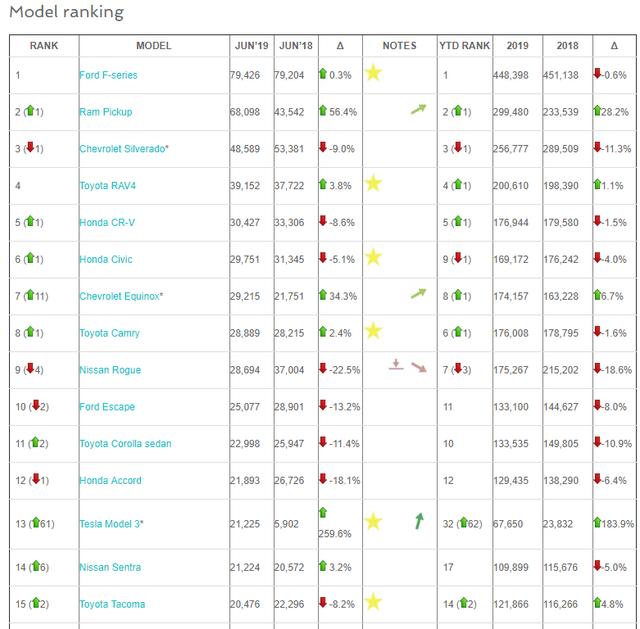Viewport: 640px width, 629px height.
Task: Click the NOTES column header
Action: click(x=399, y=46)
